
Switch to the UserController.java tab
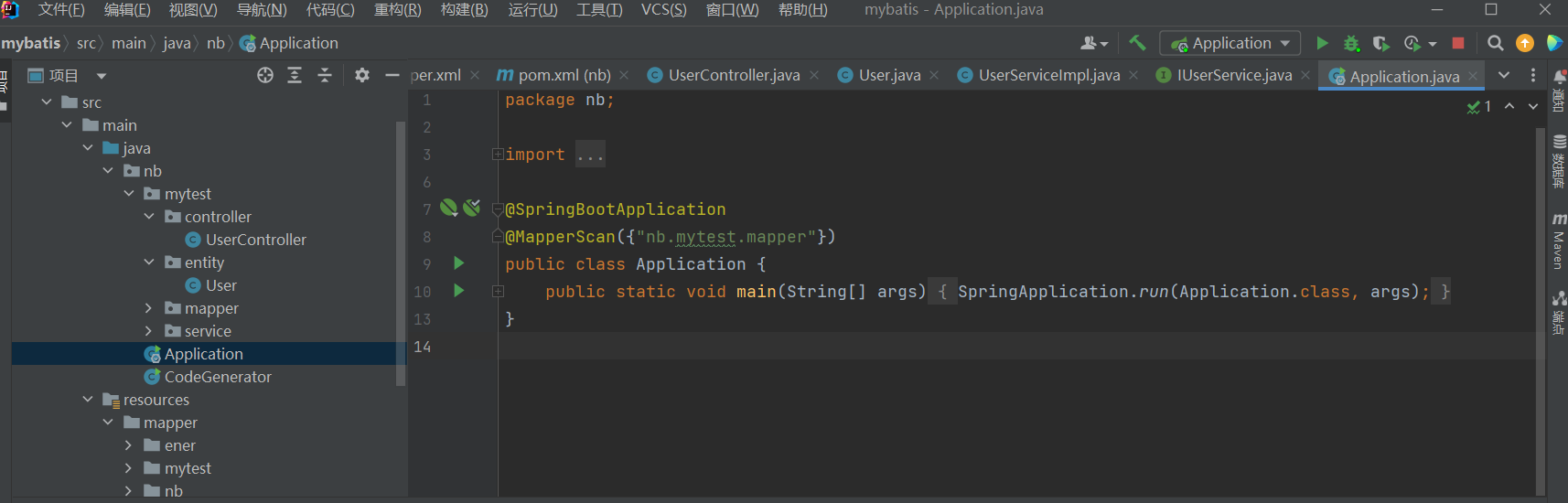[733, 75]
